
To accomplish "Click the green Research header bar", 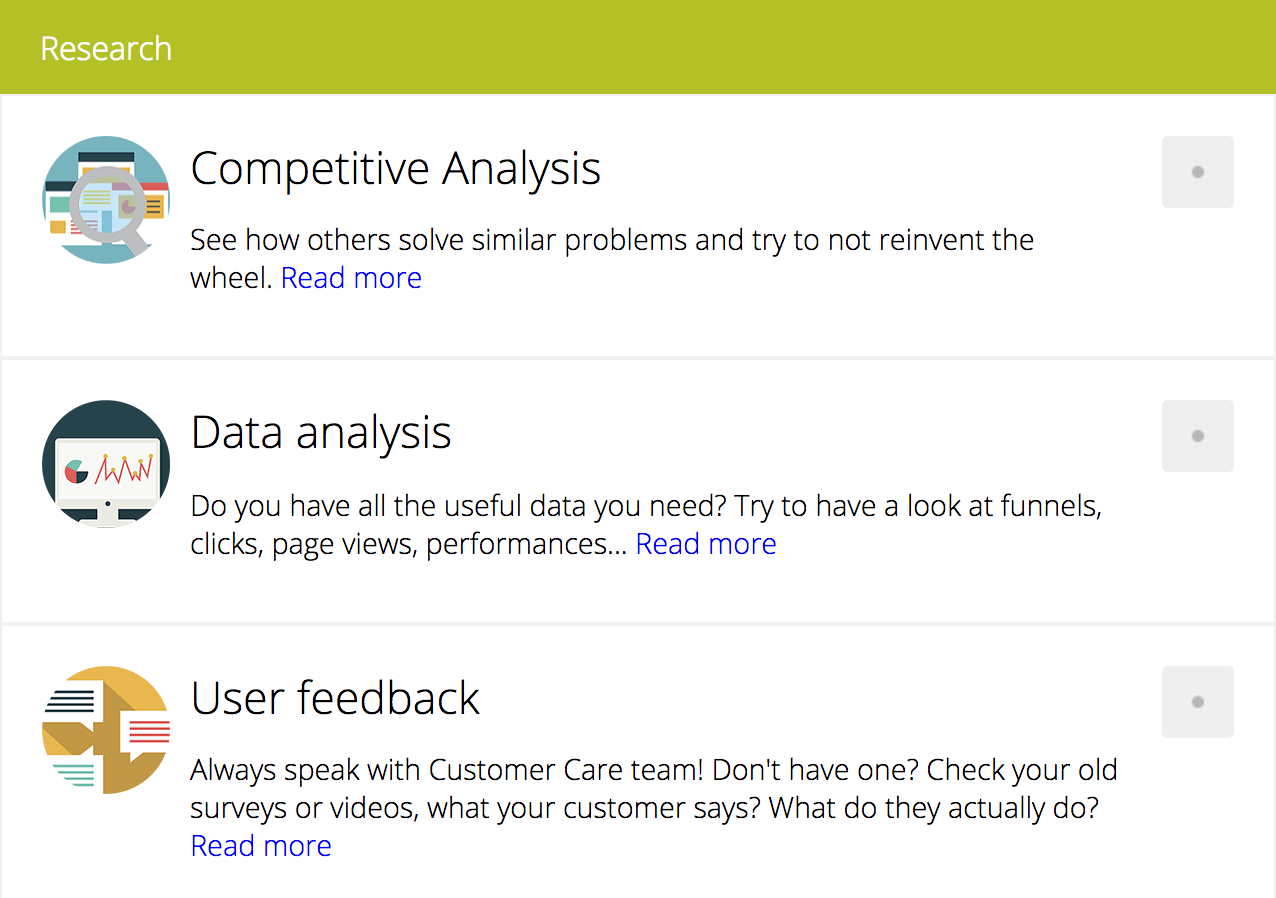I will (638, 47).
